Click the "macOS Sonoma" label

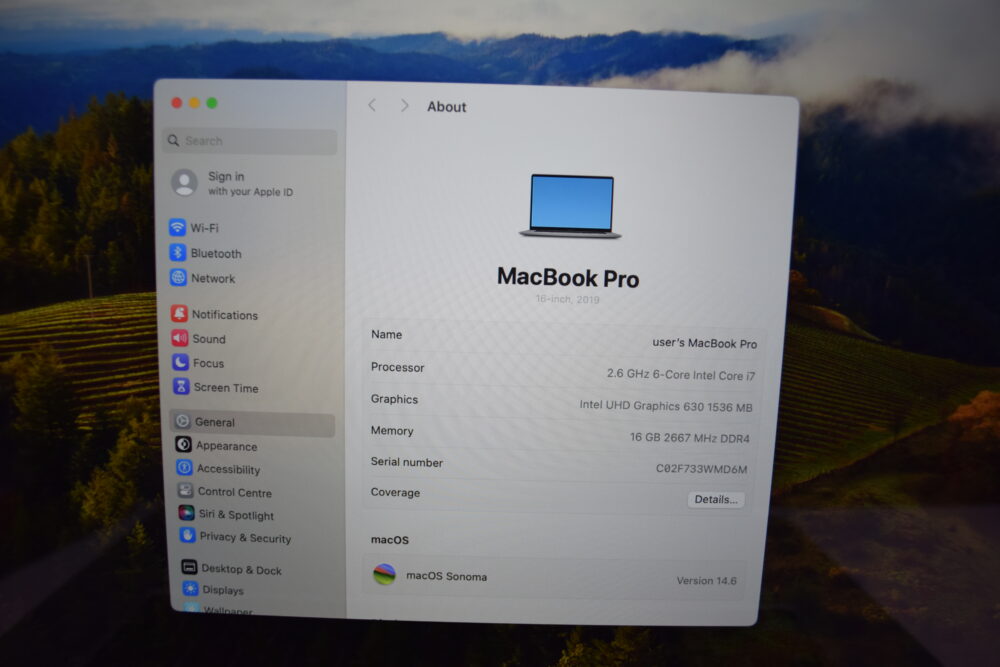tap(446, 576)
